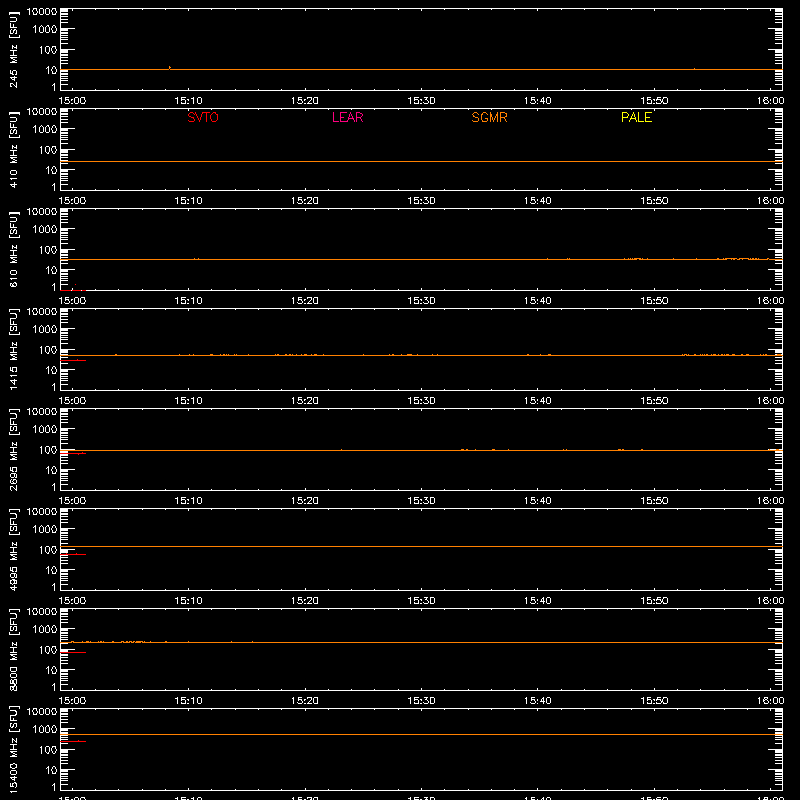The height and width of the screenshot is (800, 800).
Task: Click the yellow PALE station label
Action: click(636, 117)
